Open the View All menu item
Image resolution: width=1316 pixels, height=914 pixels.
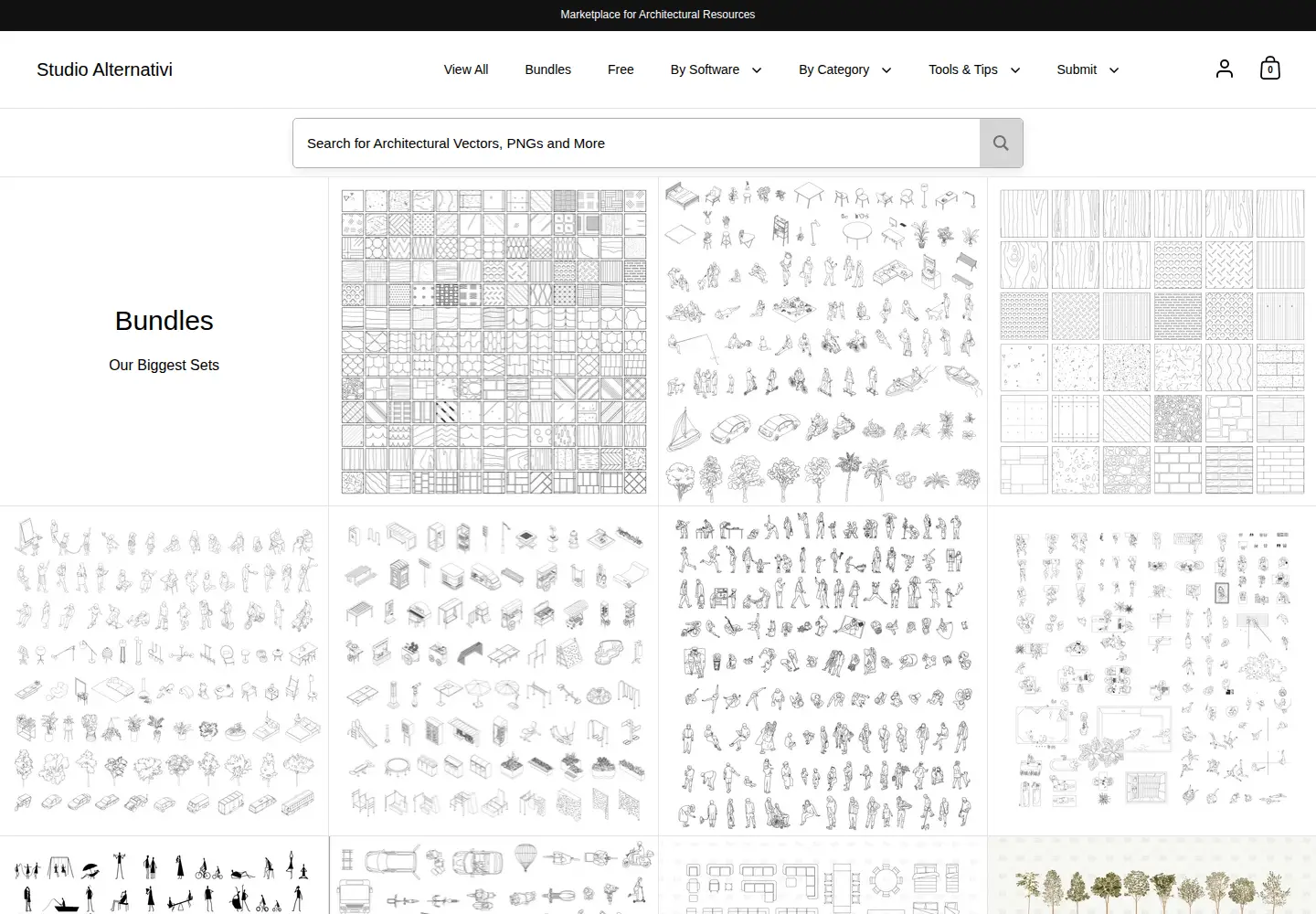(x=466, y=69)
